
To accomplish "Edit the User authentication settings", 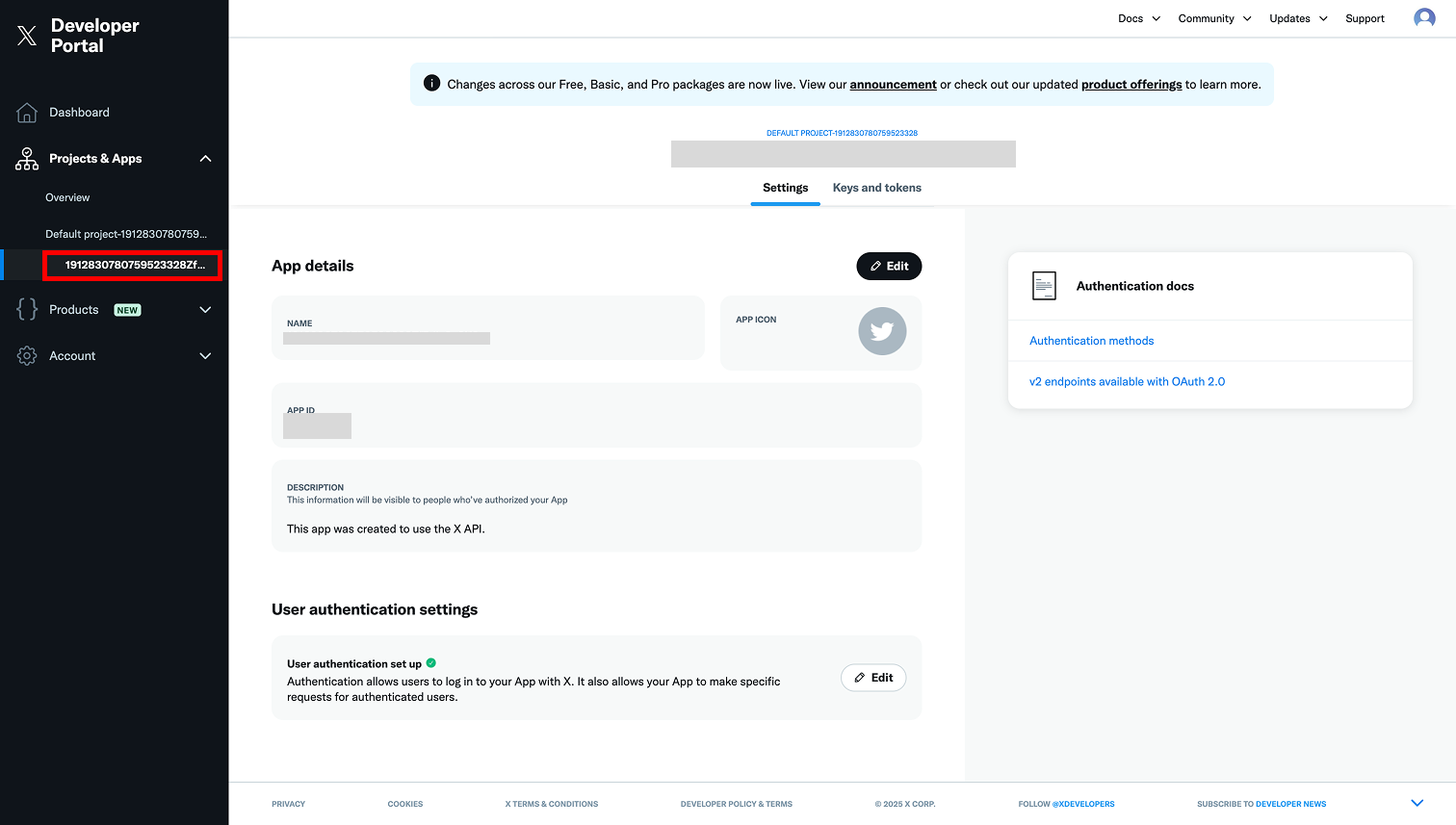I will [873, 678].
